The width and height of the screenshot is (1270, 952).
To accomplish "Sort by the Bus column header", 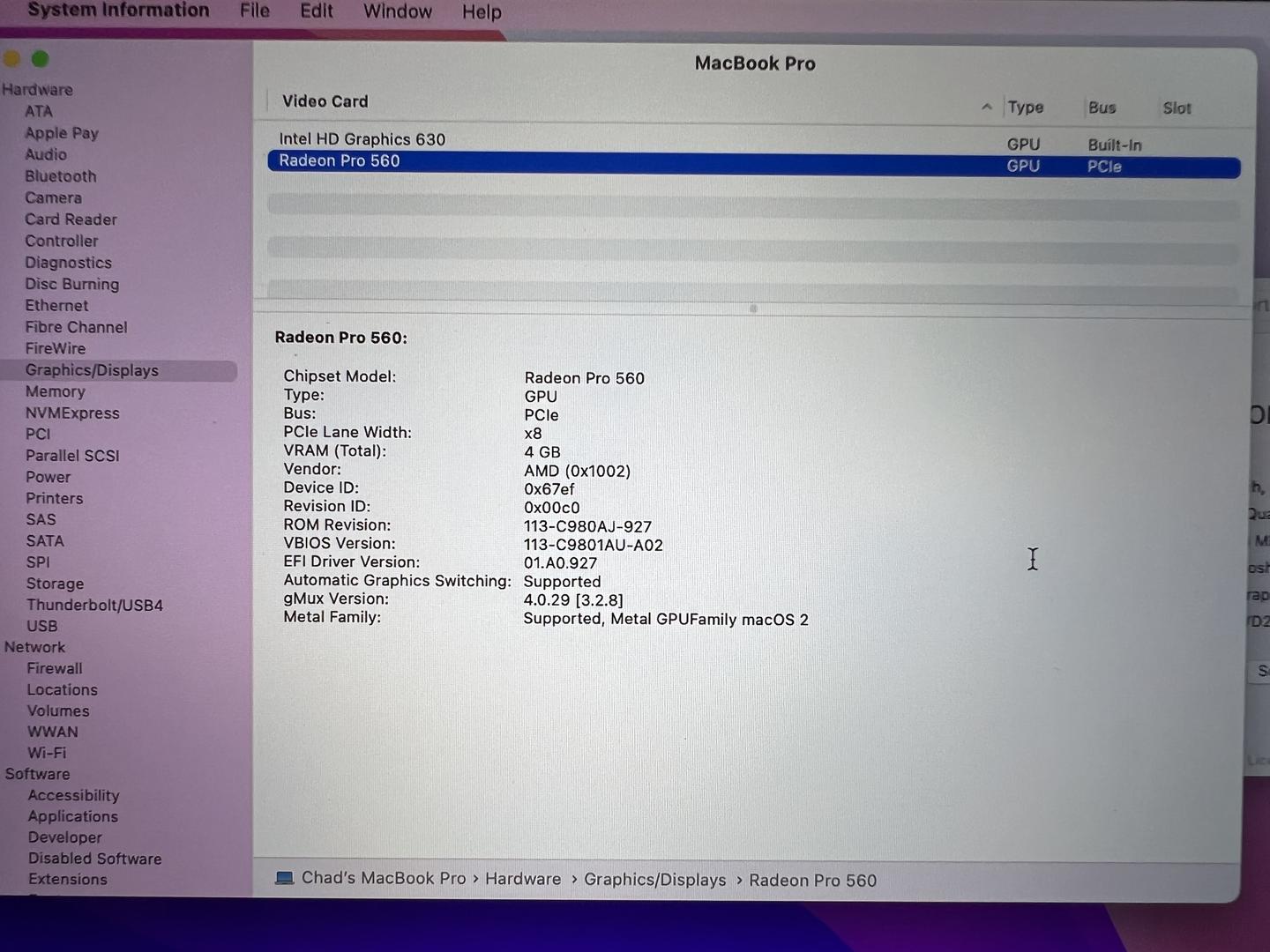I will pos(1102,108).
